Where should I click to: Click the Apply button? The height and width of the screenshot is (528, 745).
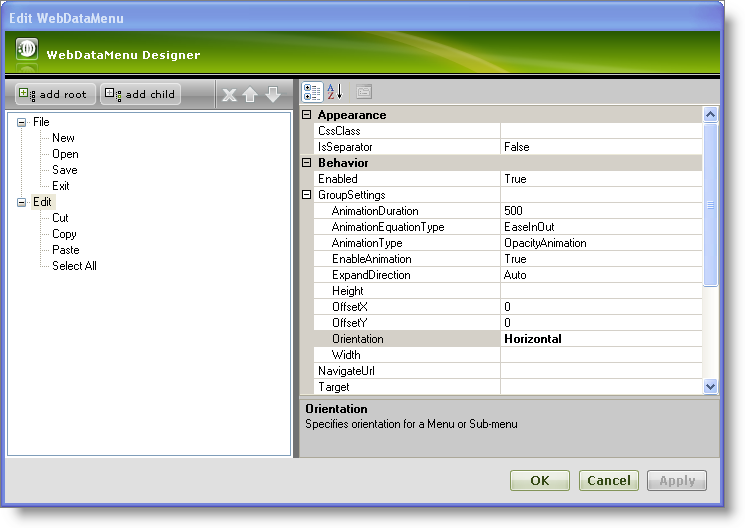[677, 480]
